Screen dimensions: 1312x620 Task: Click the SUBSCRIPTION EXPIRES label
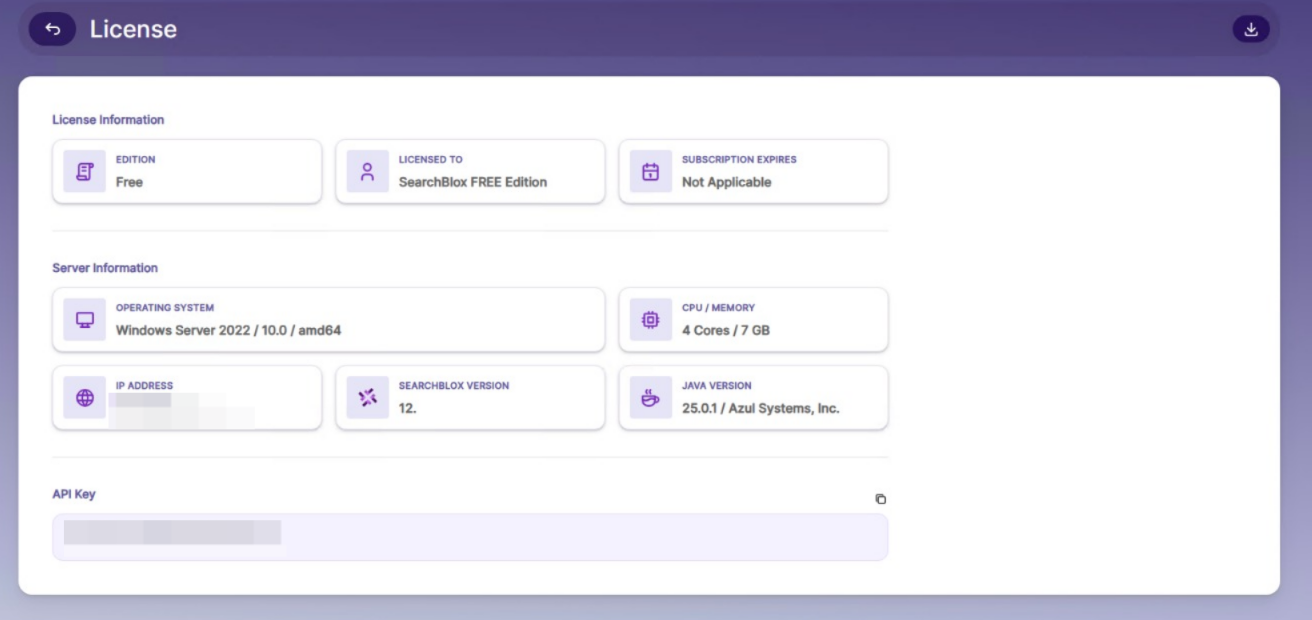739,160
